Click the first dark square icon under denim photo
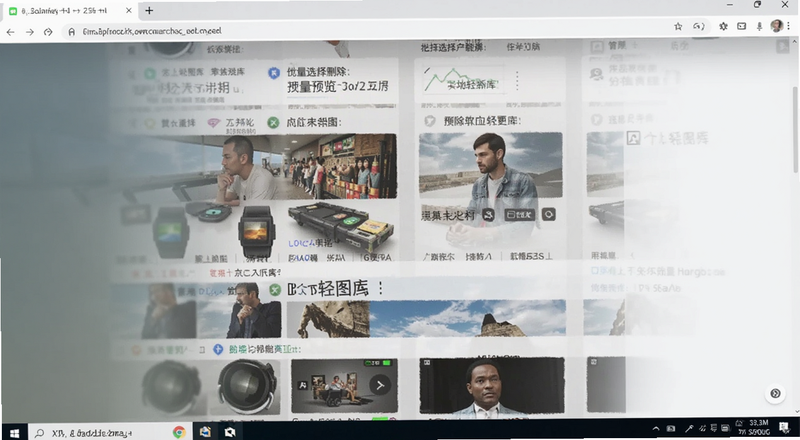 [x=488, y=215]
